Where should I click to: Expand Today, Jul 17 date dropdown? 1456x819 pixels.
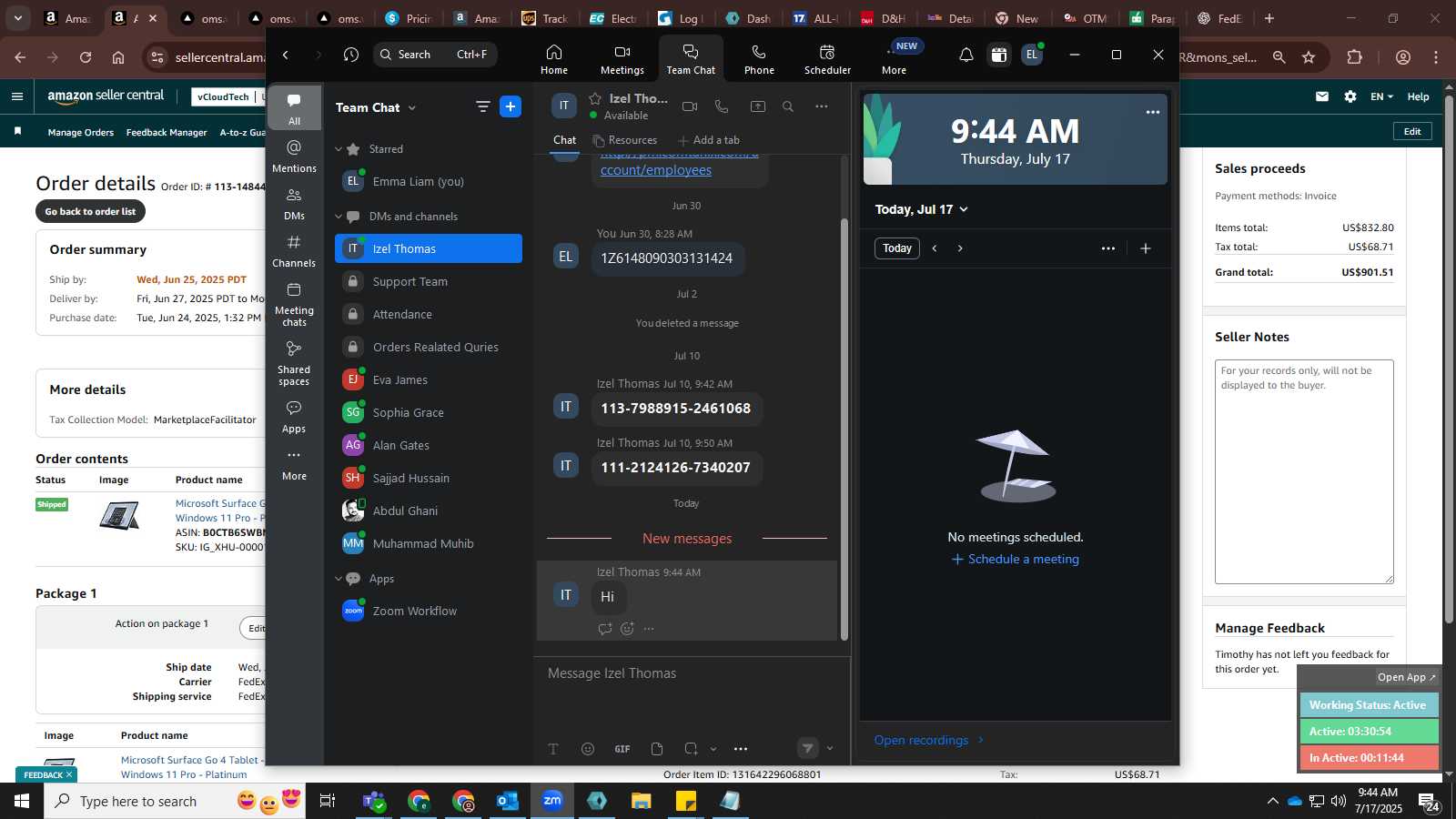(921, 209)
